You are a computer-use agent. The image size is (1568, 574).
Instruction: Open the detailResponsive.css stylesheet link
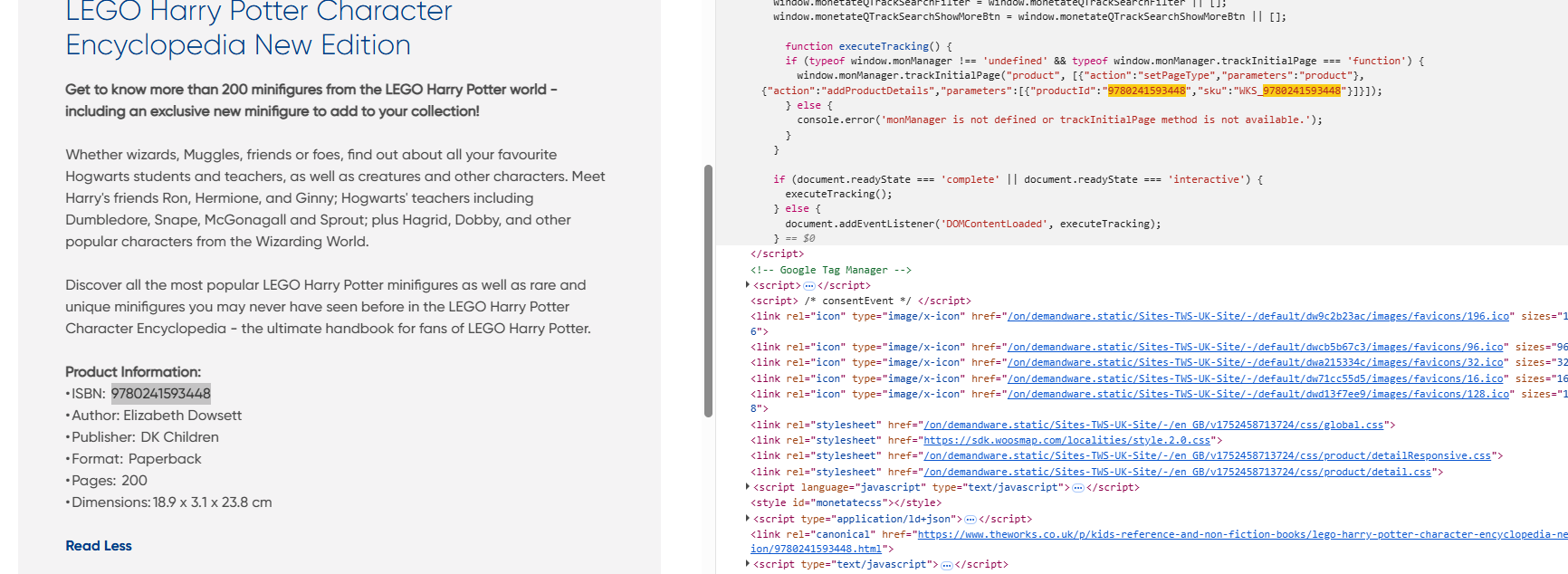click(x=1207, y=455)
